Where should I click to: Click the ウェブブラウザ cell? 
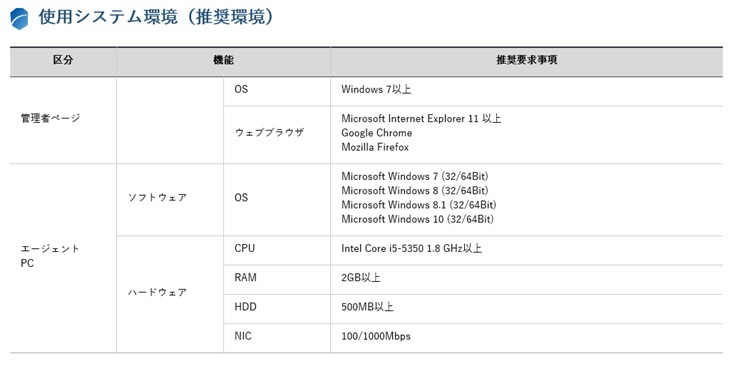click(269, 133)
